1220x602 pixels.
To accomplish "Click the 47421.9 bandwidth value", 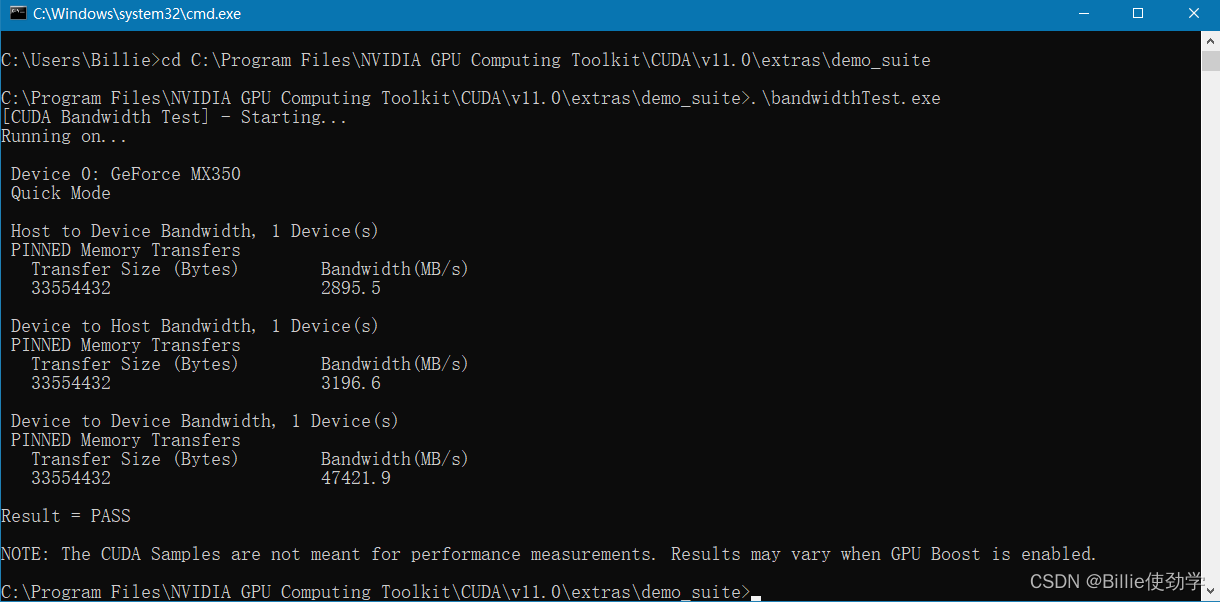I will pos(356,478).
